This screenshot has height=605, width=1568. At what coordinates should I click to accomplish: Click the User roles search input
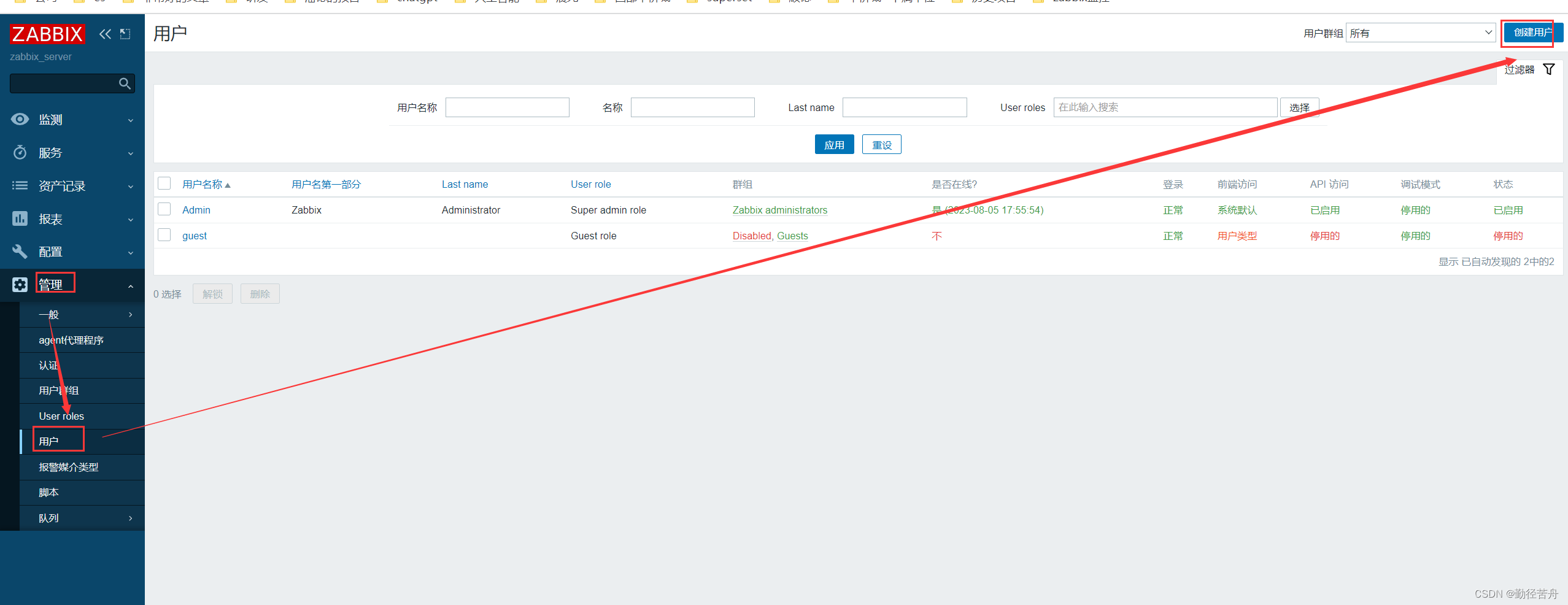click(1165, 107)
